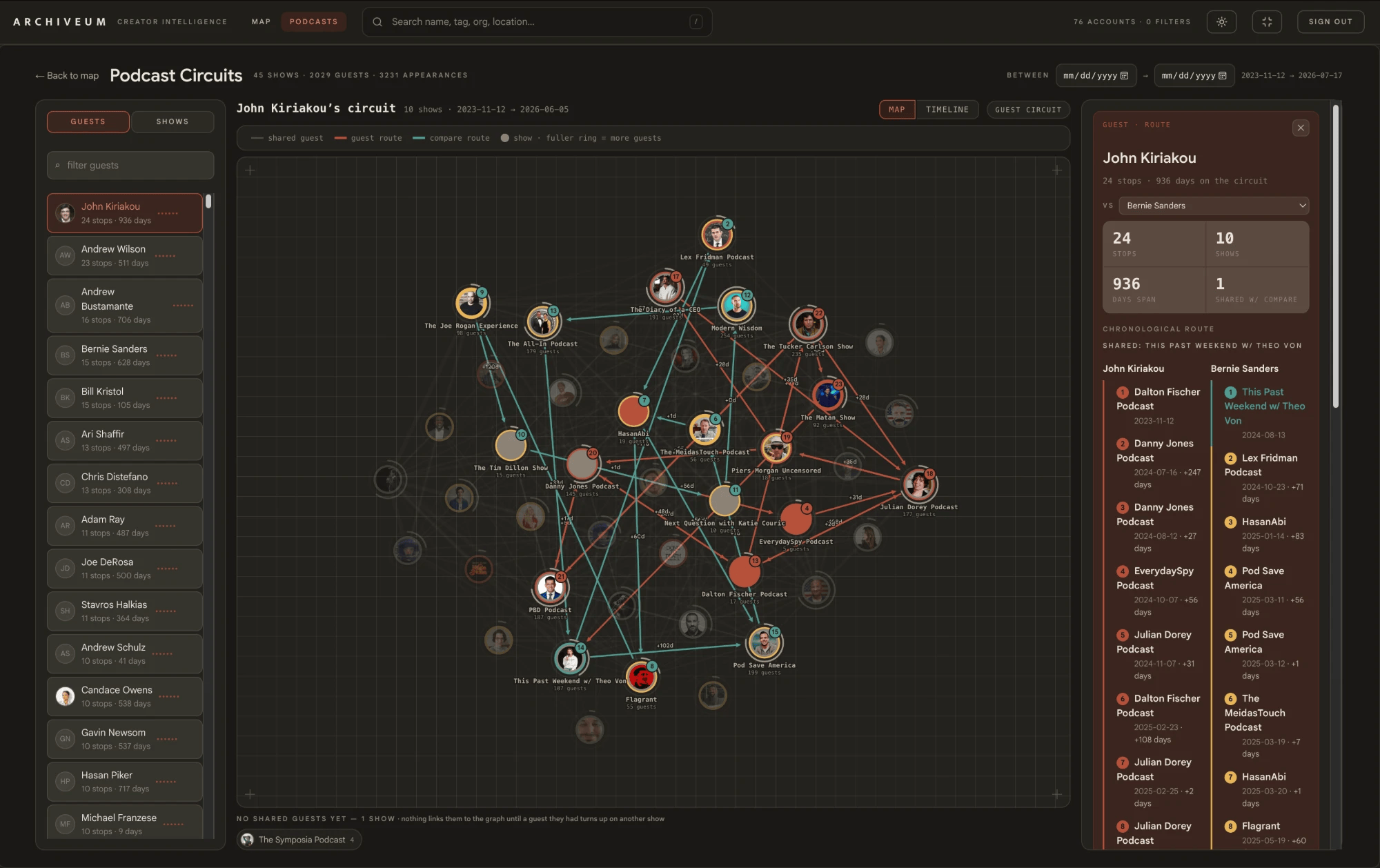Select the Julian Dorey Podcast node
The width and height of the screenshot is (1380, 868).
click(918, 485)
